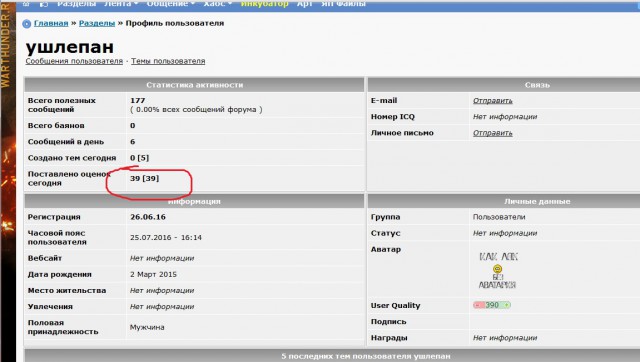The image size is (640, 362).
Task: Click the ratings today value 39 [39]
Action: (144, 178)
